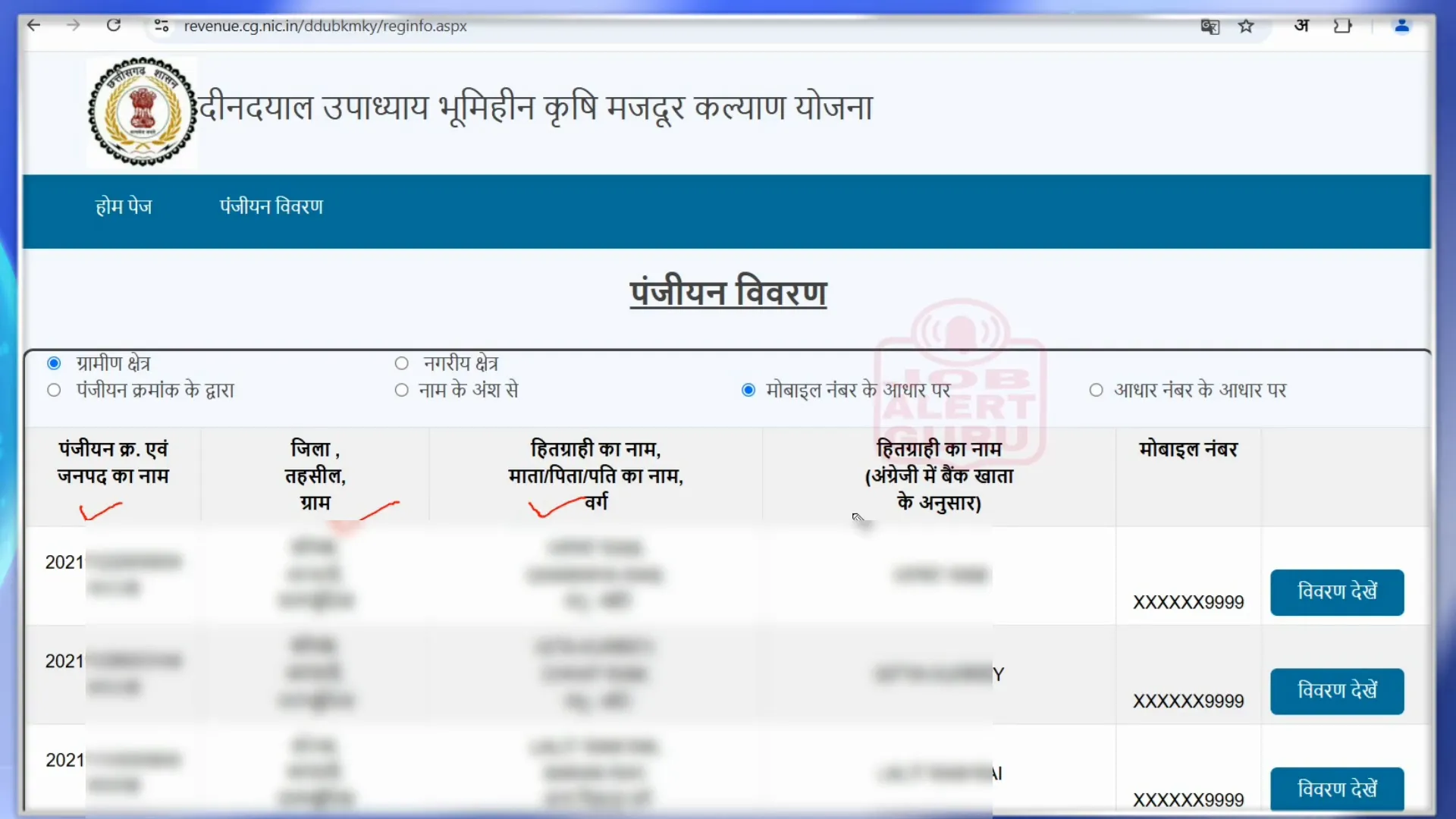This screenshot has height=819, width=1456.
Task: Select पंजीयन क्रमांक के द्वारा radio button
Action: [54, 390]
